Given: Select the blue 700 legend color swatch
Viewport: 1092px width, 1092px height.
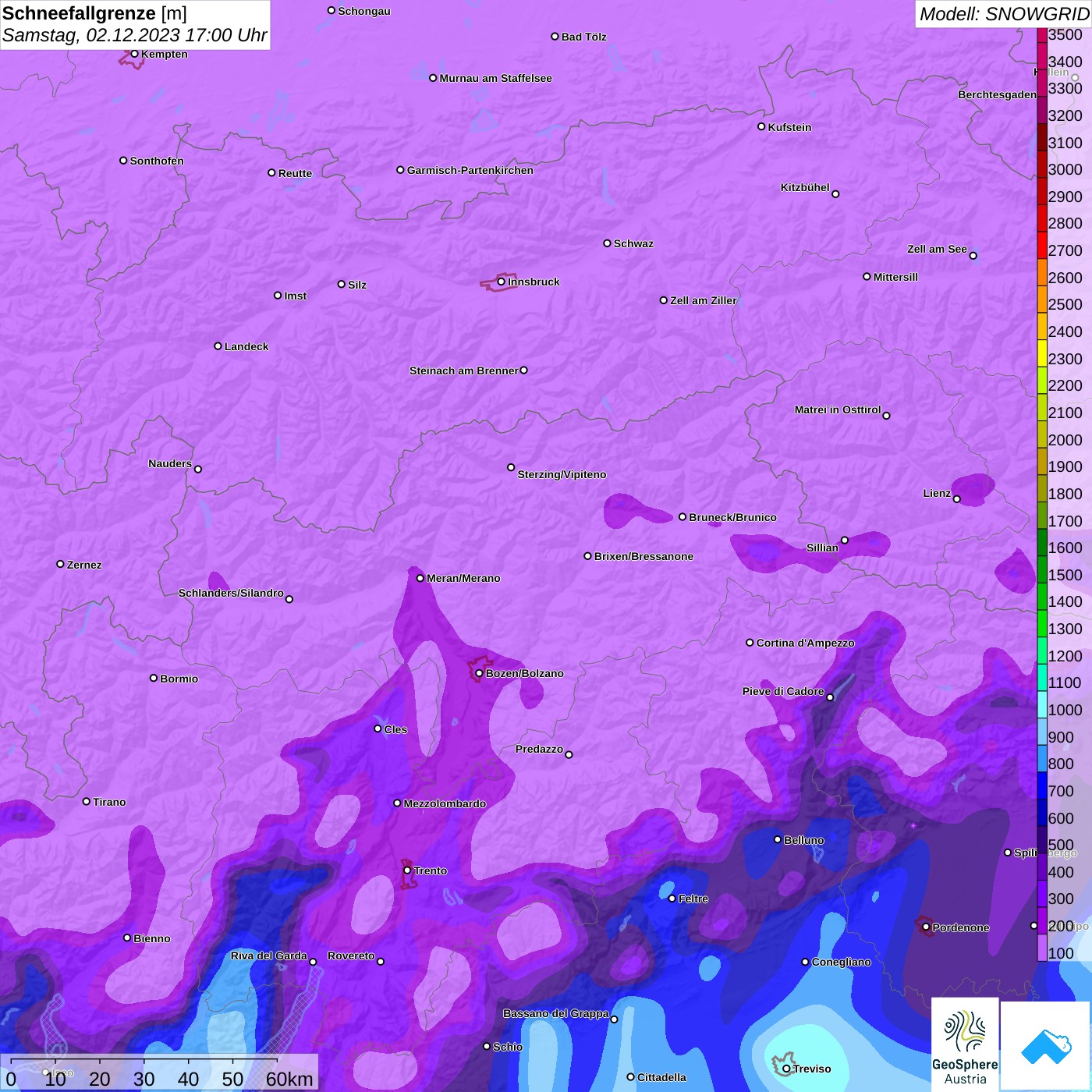Looking at the screenshot, I should [1042, 786].
